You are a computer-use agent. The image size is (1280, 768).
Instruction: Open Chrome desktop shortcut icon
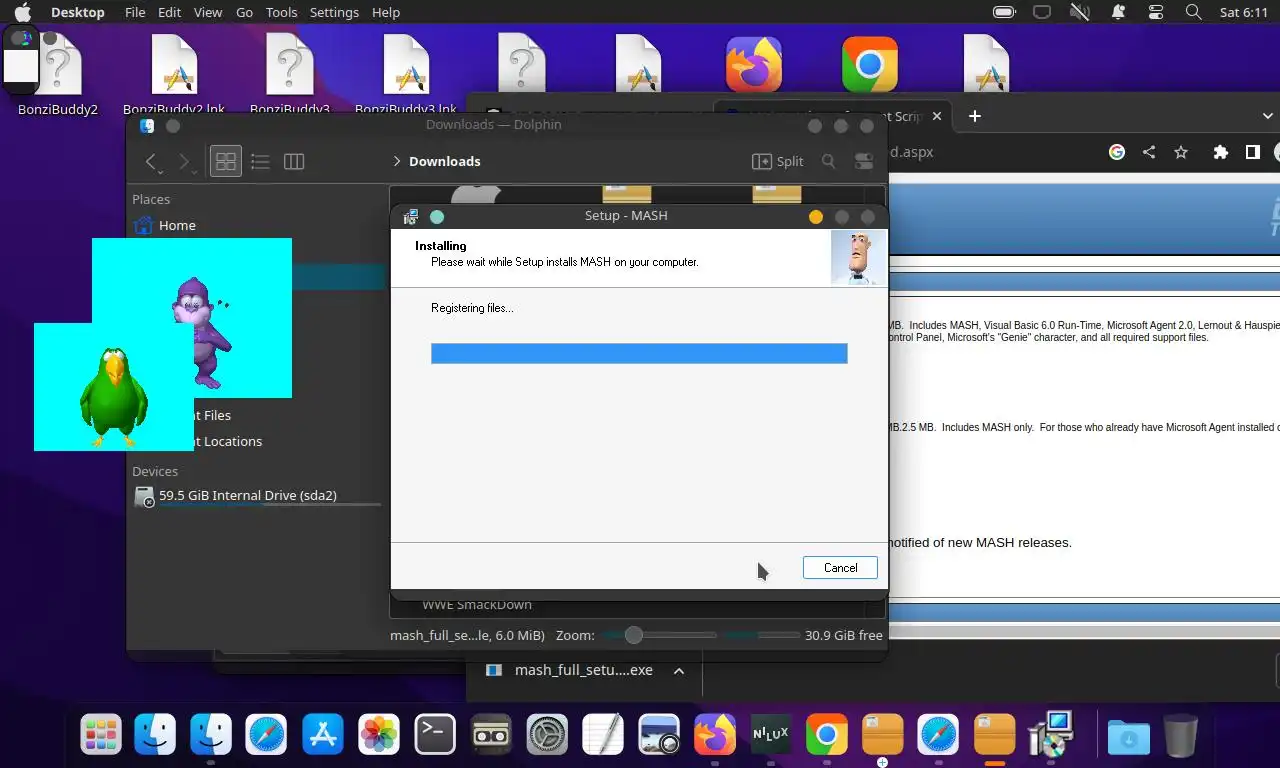pos(870,65)
